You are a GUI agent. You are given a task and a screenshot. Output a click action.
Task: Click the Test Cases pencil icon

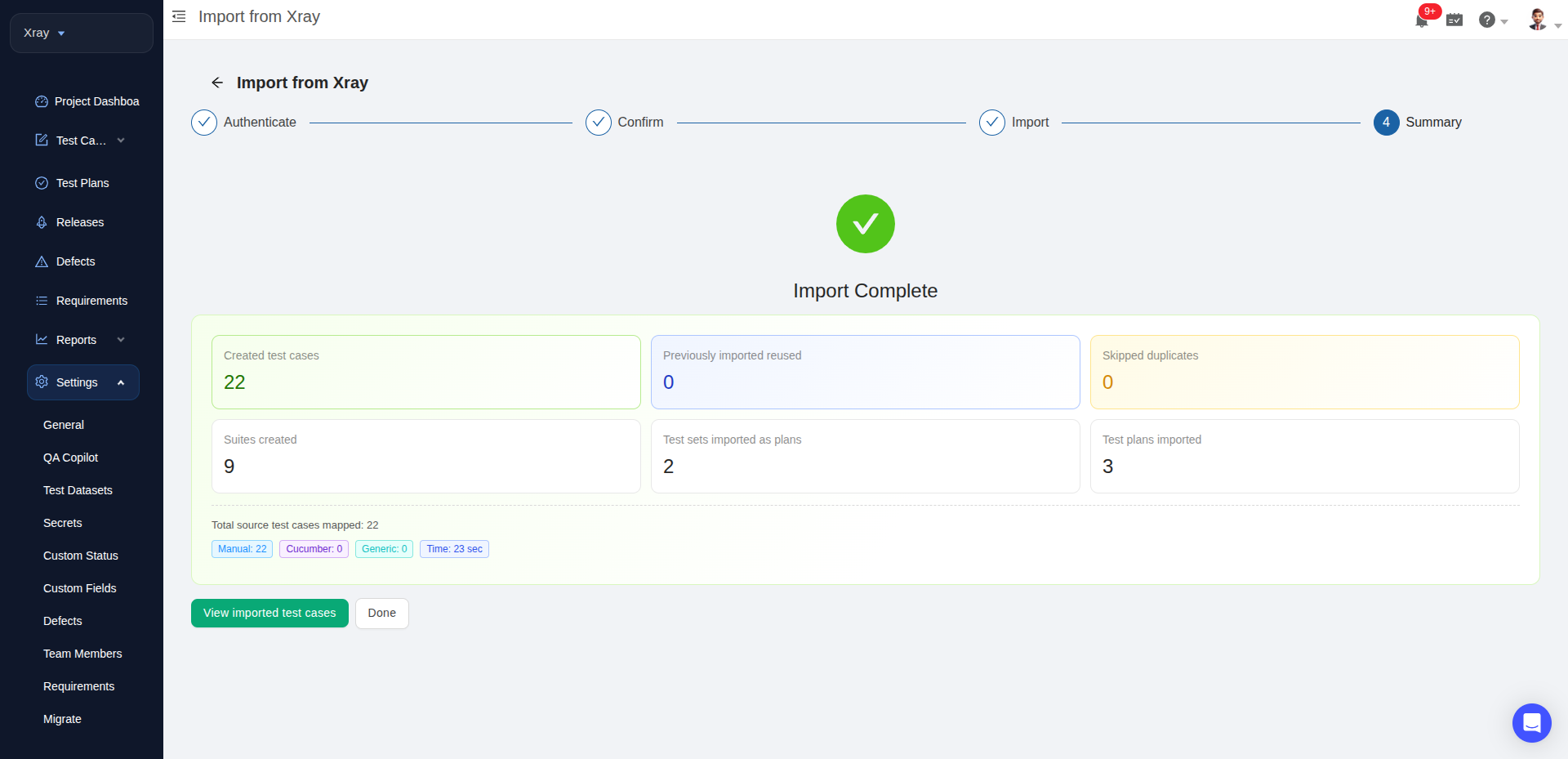(x=42, y=141)
